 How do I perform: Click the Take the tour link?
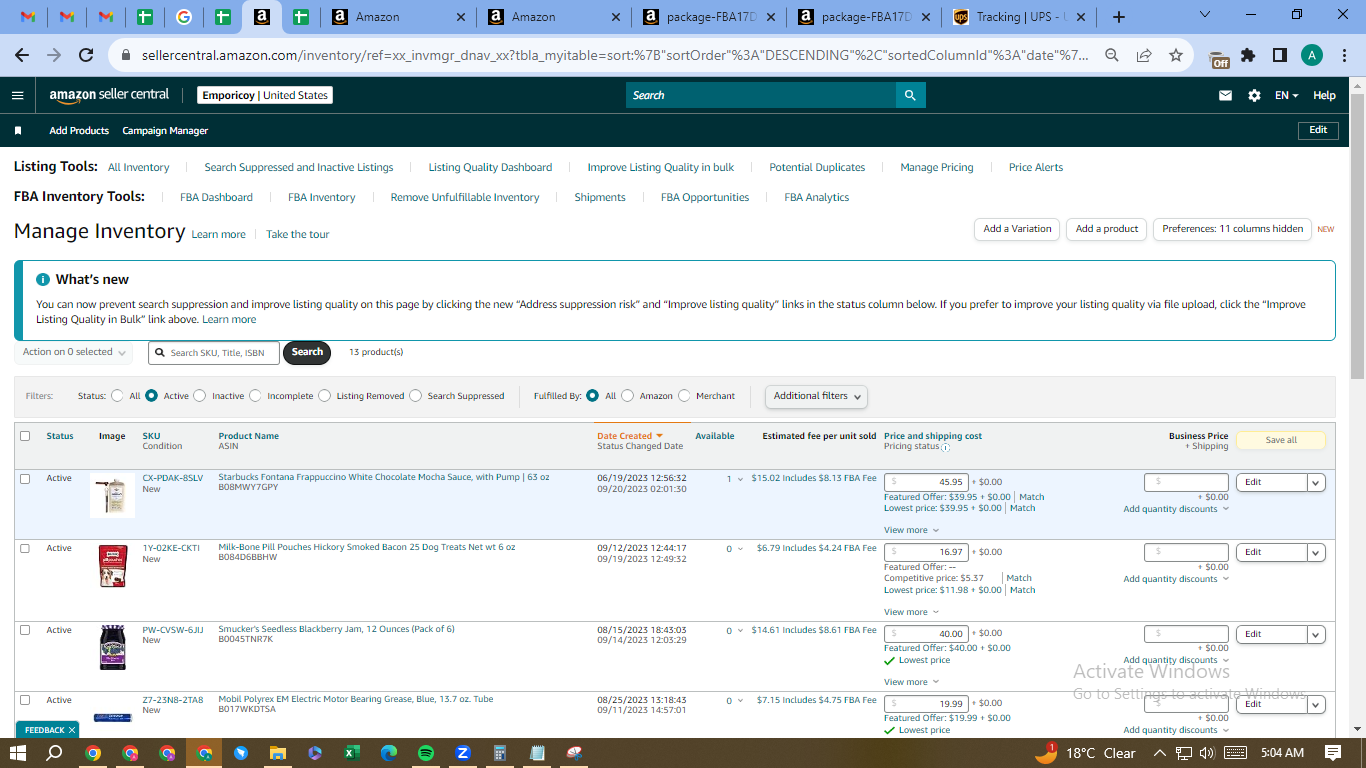point(297,234)
